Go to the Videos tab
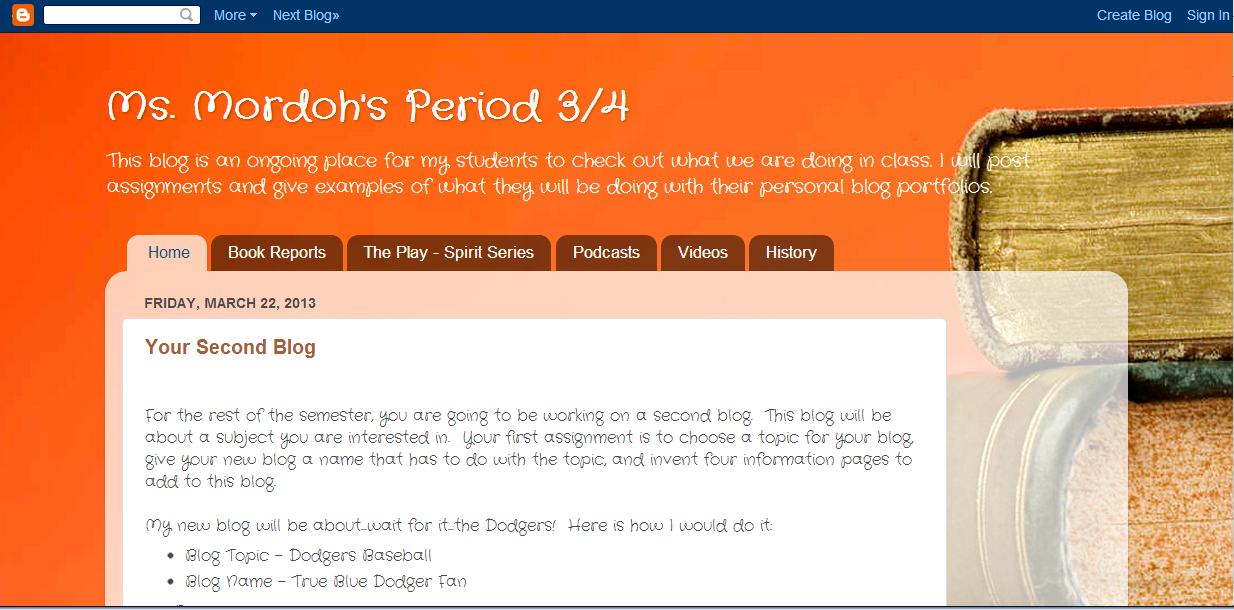The height and width of the screenshot is (610, 1234). (x=702, y=253)
